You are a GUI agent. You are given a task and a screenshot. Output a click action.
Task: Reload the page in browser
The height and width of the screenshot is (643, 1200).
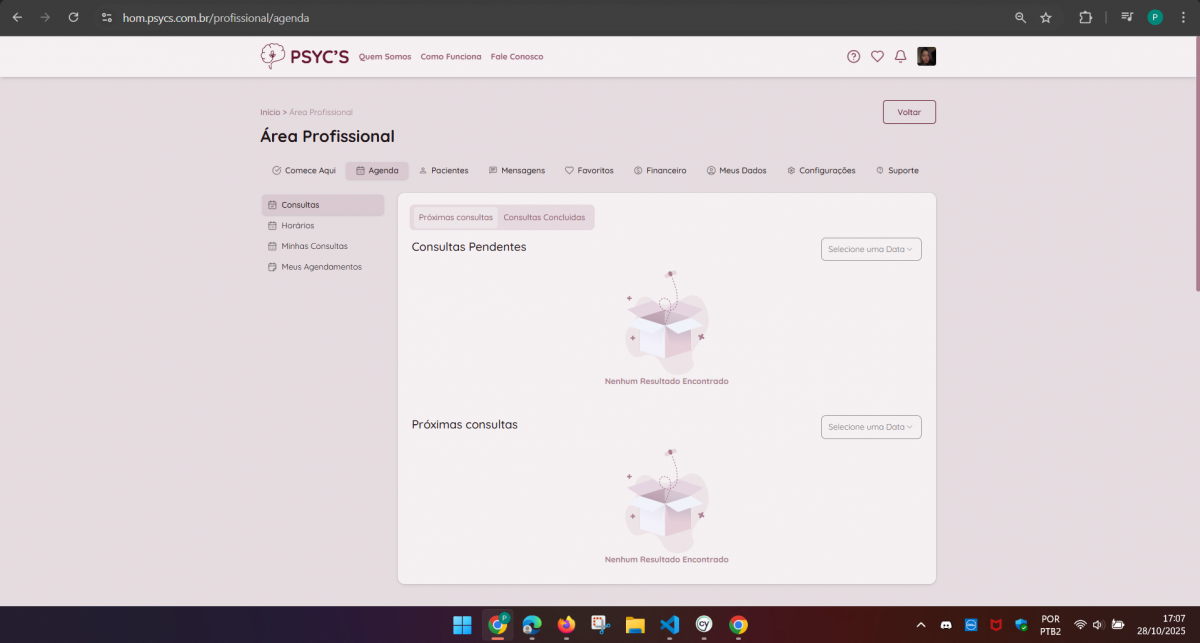click(73, 18)
